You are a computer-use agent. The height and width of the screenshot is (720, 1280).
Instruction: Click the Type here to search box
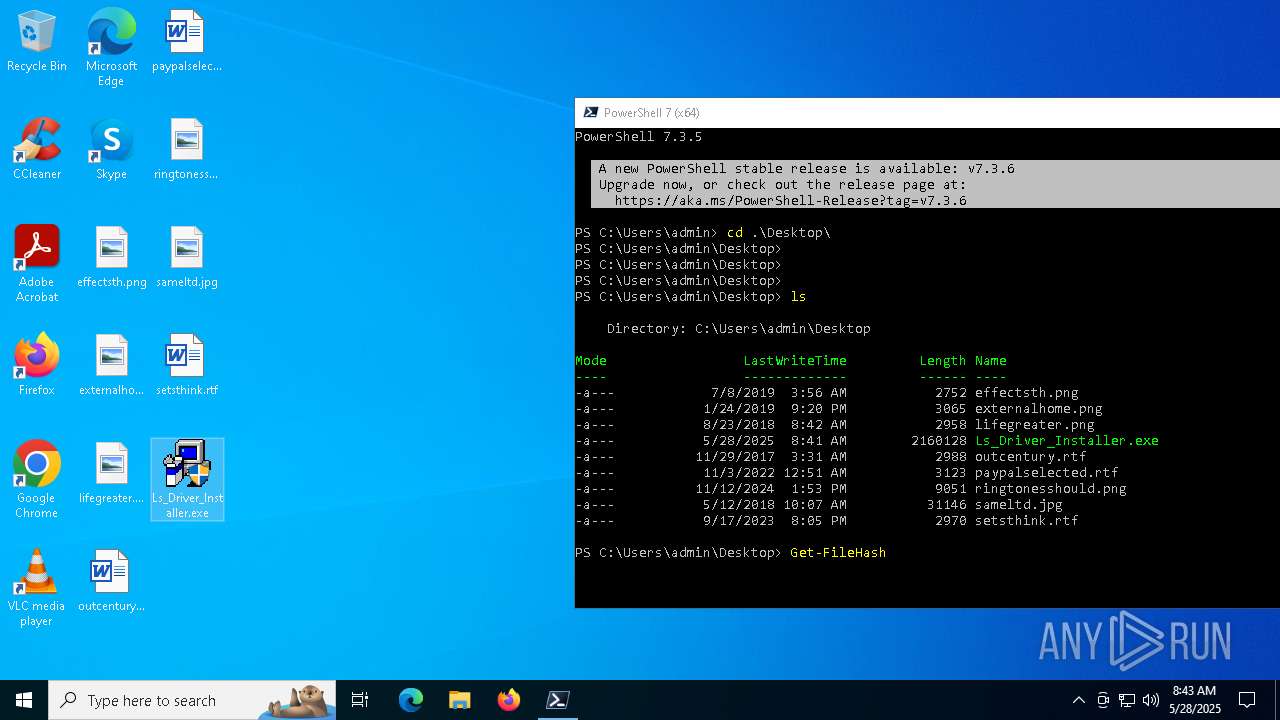pyautogui.click(x=193, y=700)
